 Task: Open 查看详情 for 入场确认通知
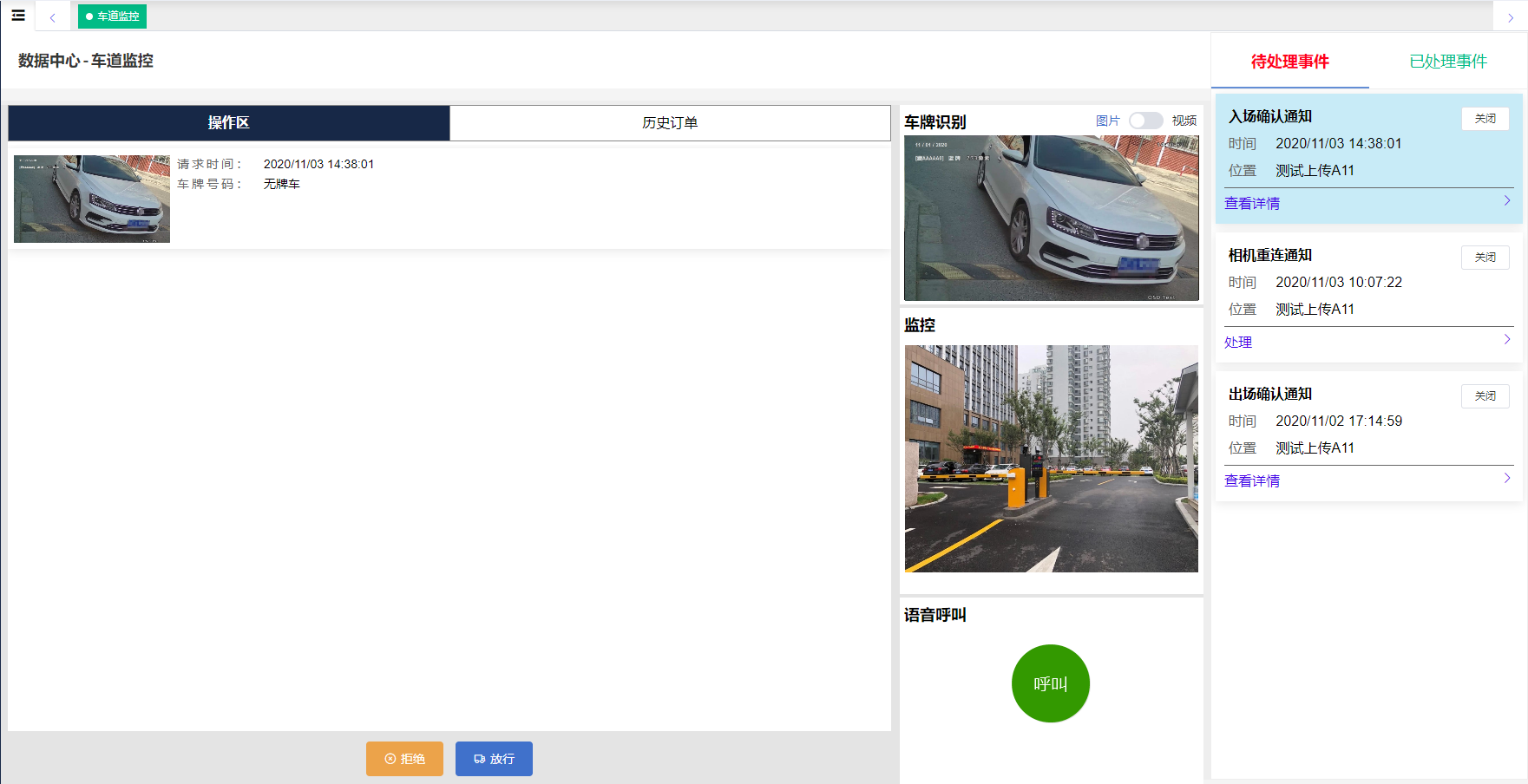[1251, 204]
